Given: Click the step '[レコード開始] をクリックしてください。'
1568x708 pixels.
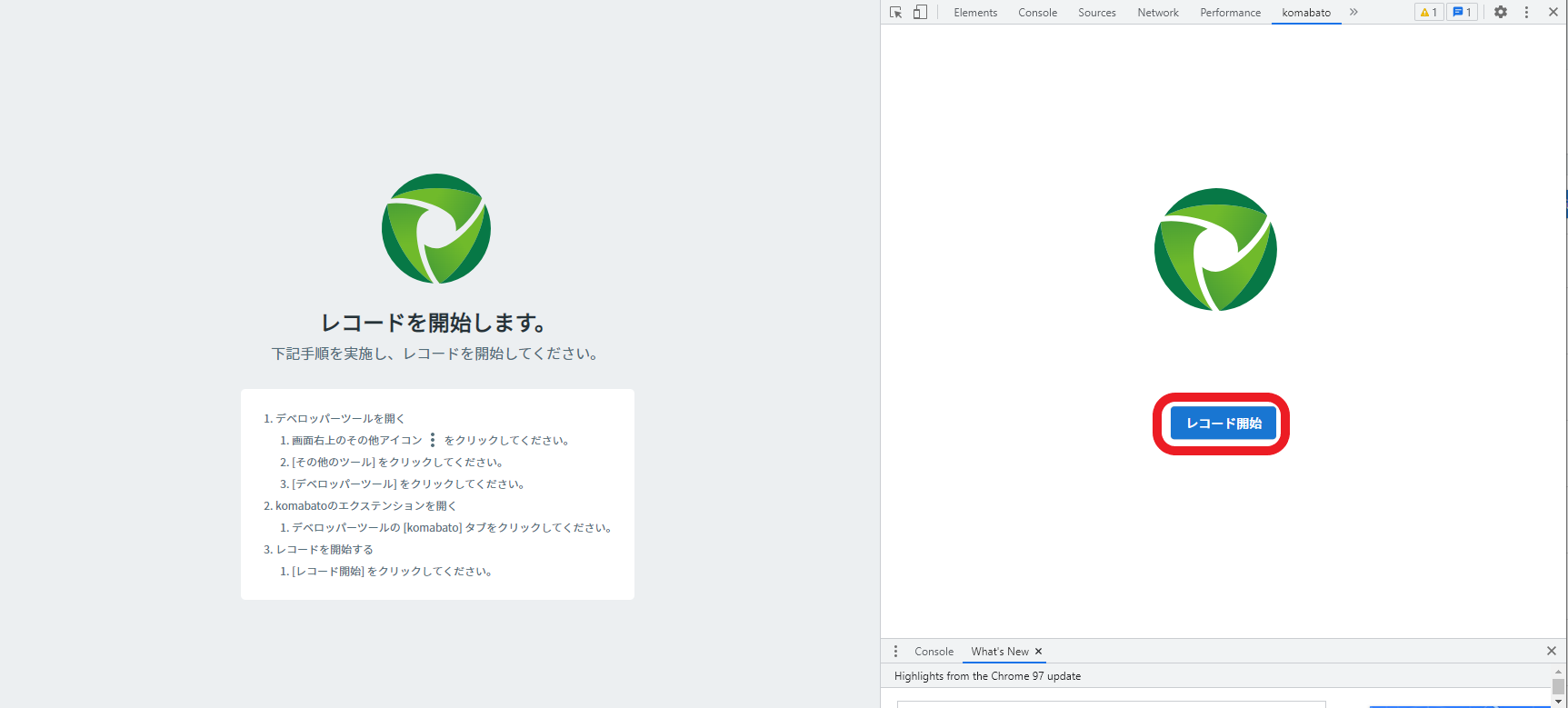Looking at the screenshot, I should pos(392,572).
